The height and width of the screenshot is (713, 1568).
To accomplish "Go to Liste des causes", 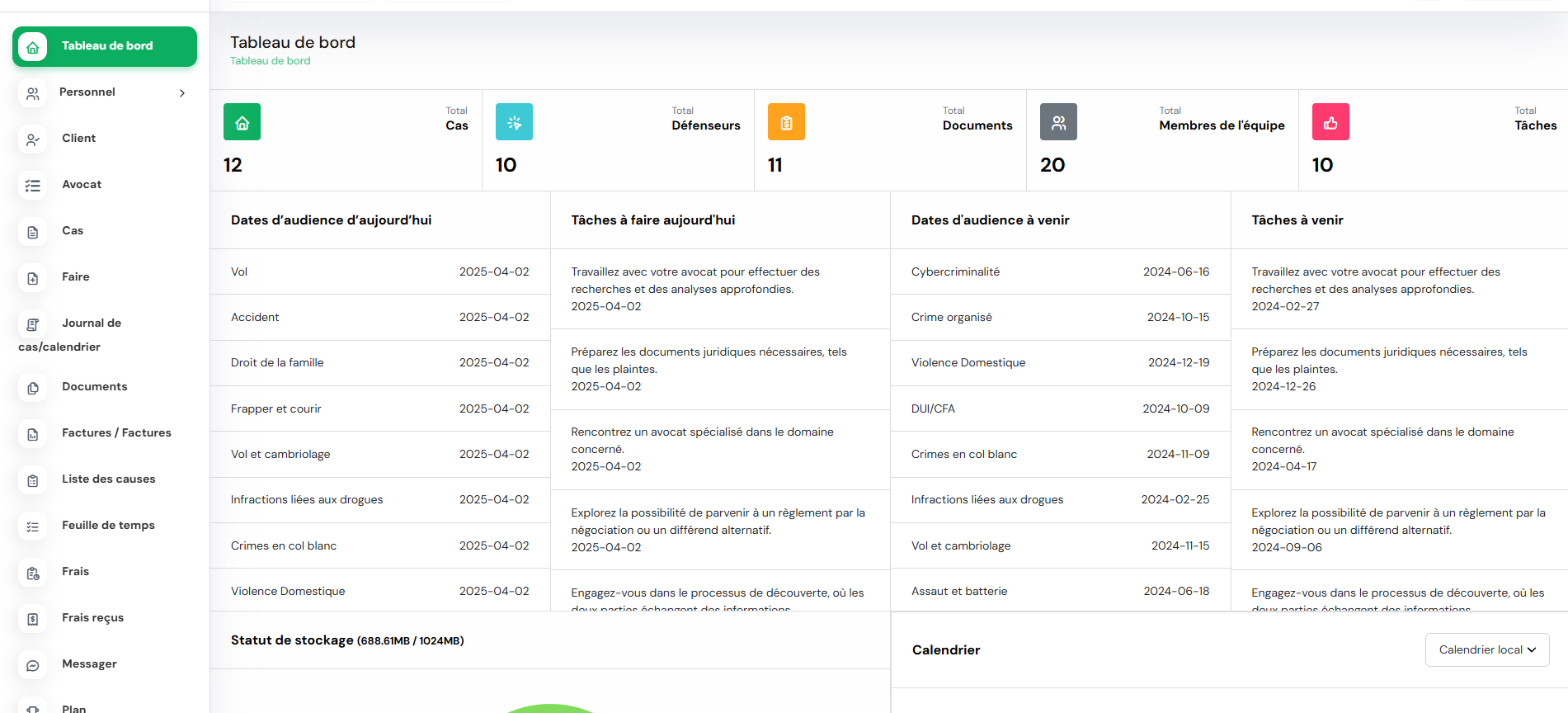I will (x=108, y=479).
